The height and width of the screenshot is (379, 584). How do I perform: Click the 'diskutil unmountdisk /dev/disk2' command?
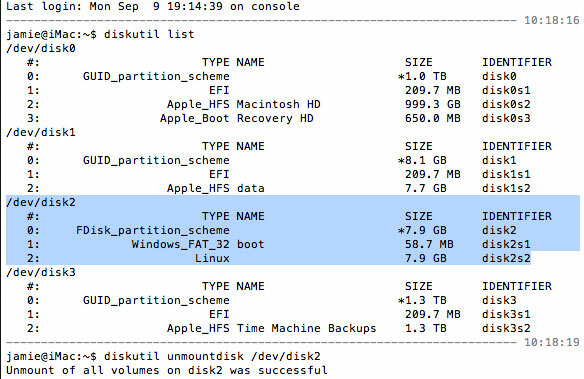tap(212, 356)
